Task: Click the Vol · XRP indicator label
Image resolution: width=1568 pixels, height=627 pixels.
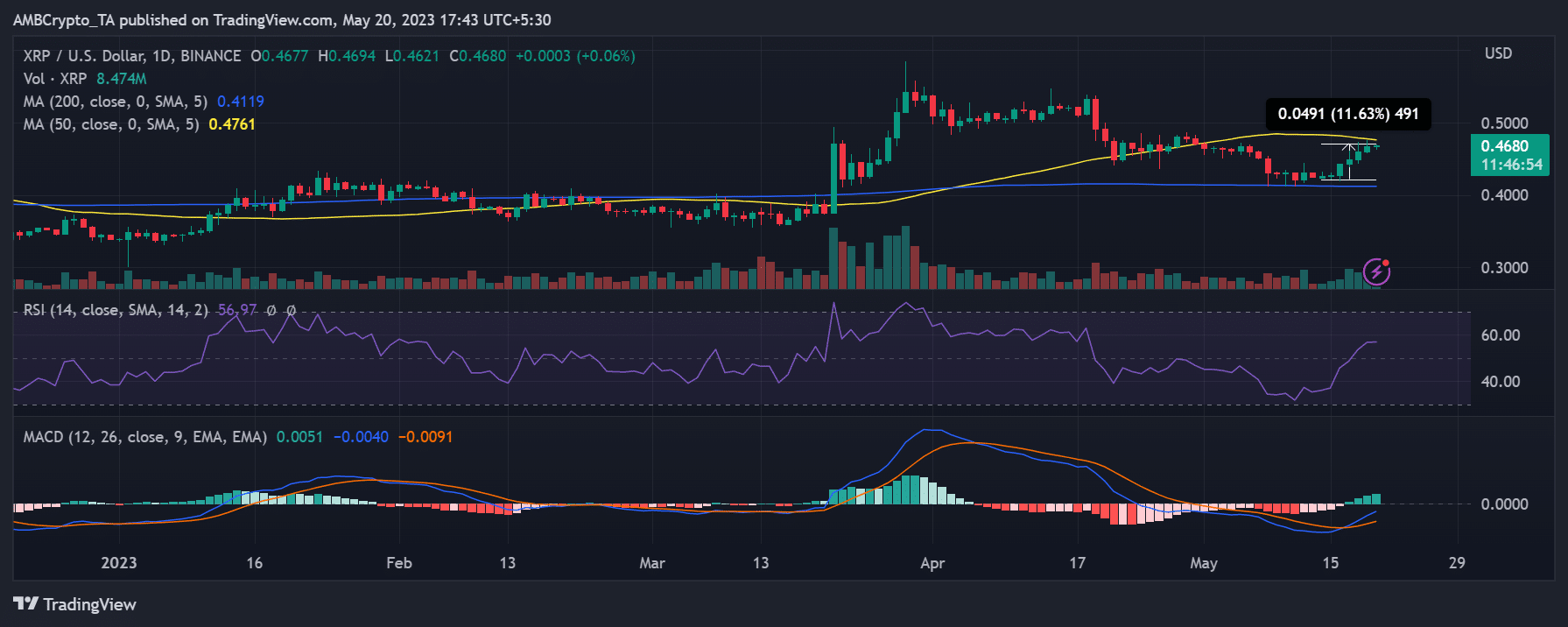Action: 55,79
